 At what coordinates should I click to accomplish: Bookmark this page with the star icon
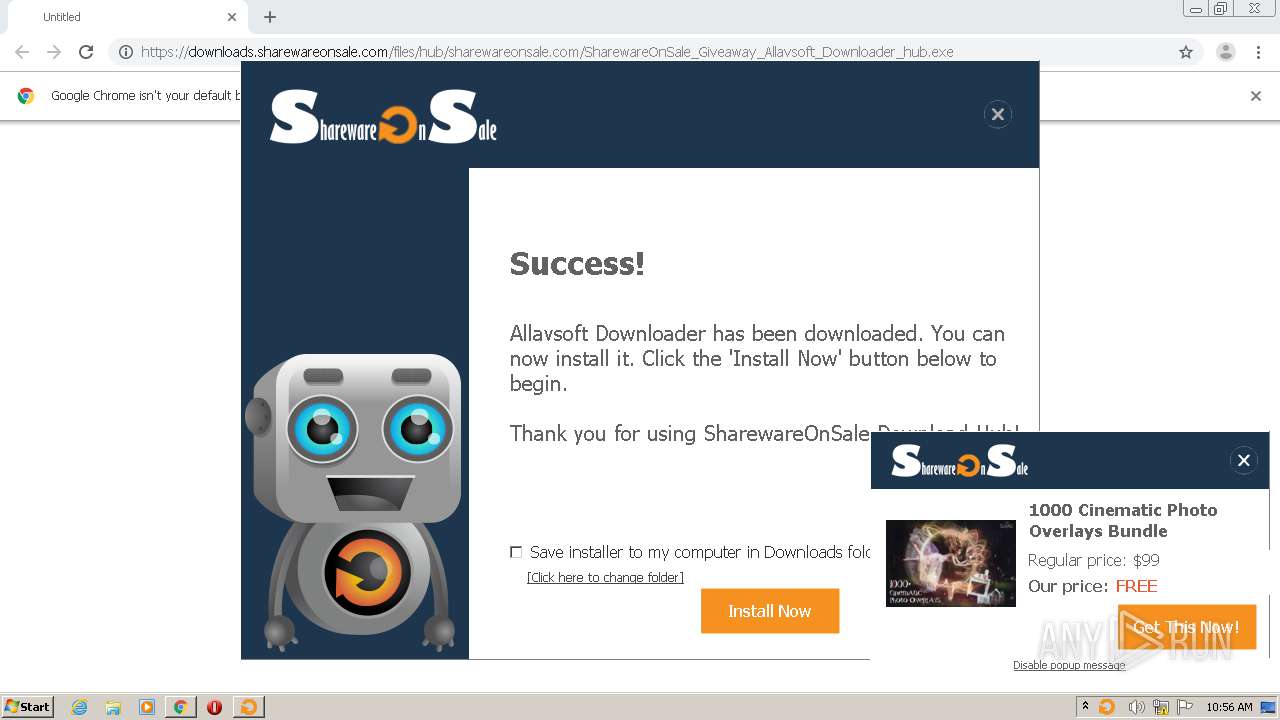[1186, 52]
